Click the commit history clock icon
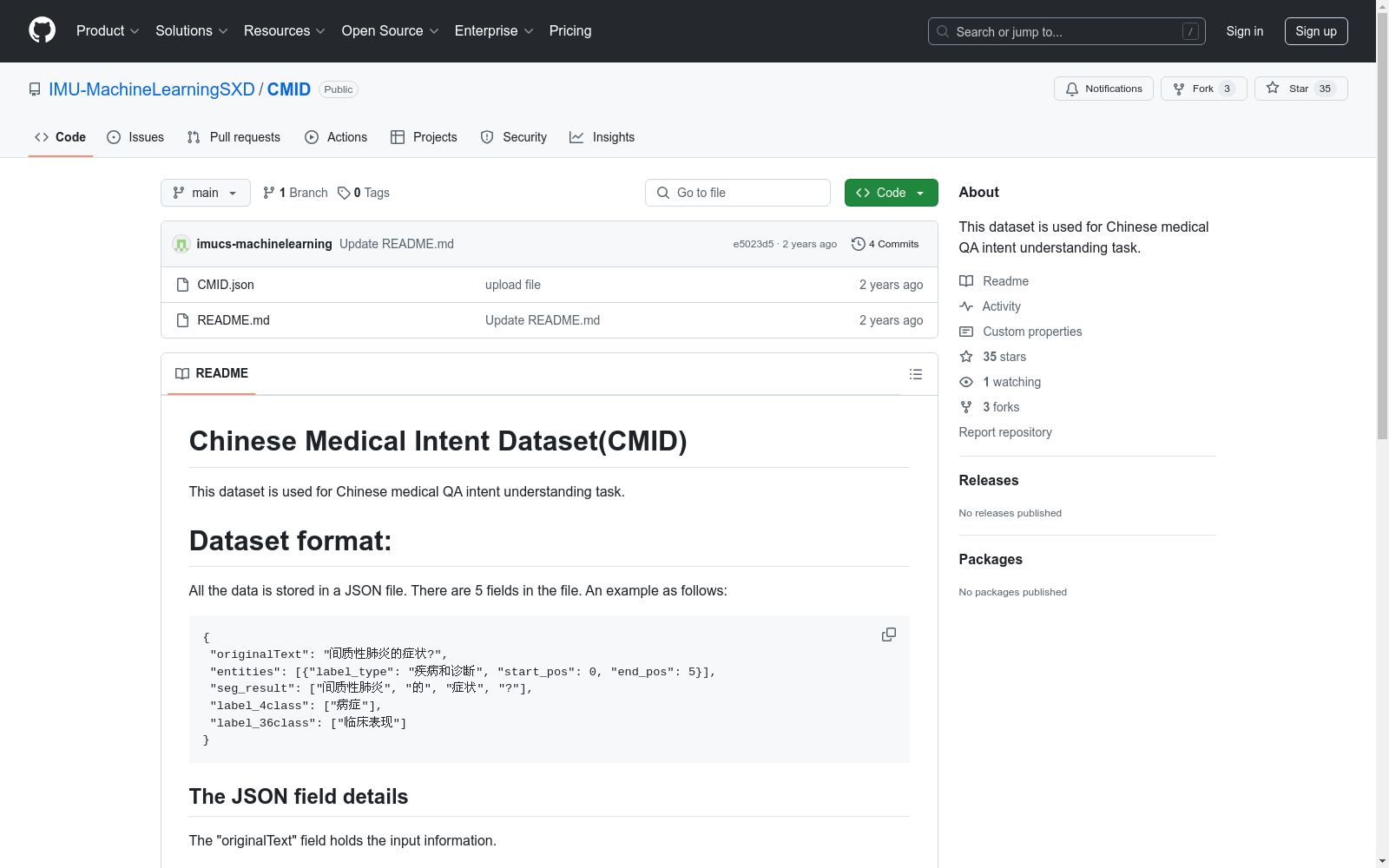Image resolution: width=1389 pixels, height=868 pixels. pos(858,244)
